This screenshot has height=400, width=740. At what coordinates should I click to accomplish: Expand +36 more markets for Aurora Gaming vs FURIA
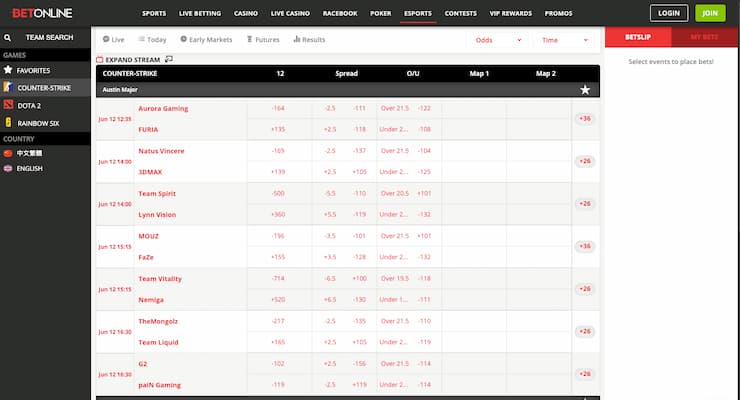click(x=584, y=118)
